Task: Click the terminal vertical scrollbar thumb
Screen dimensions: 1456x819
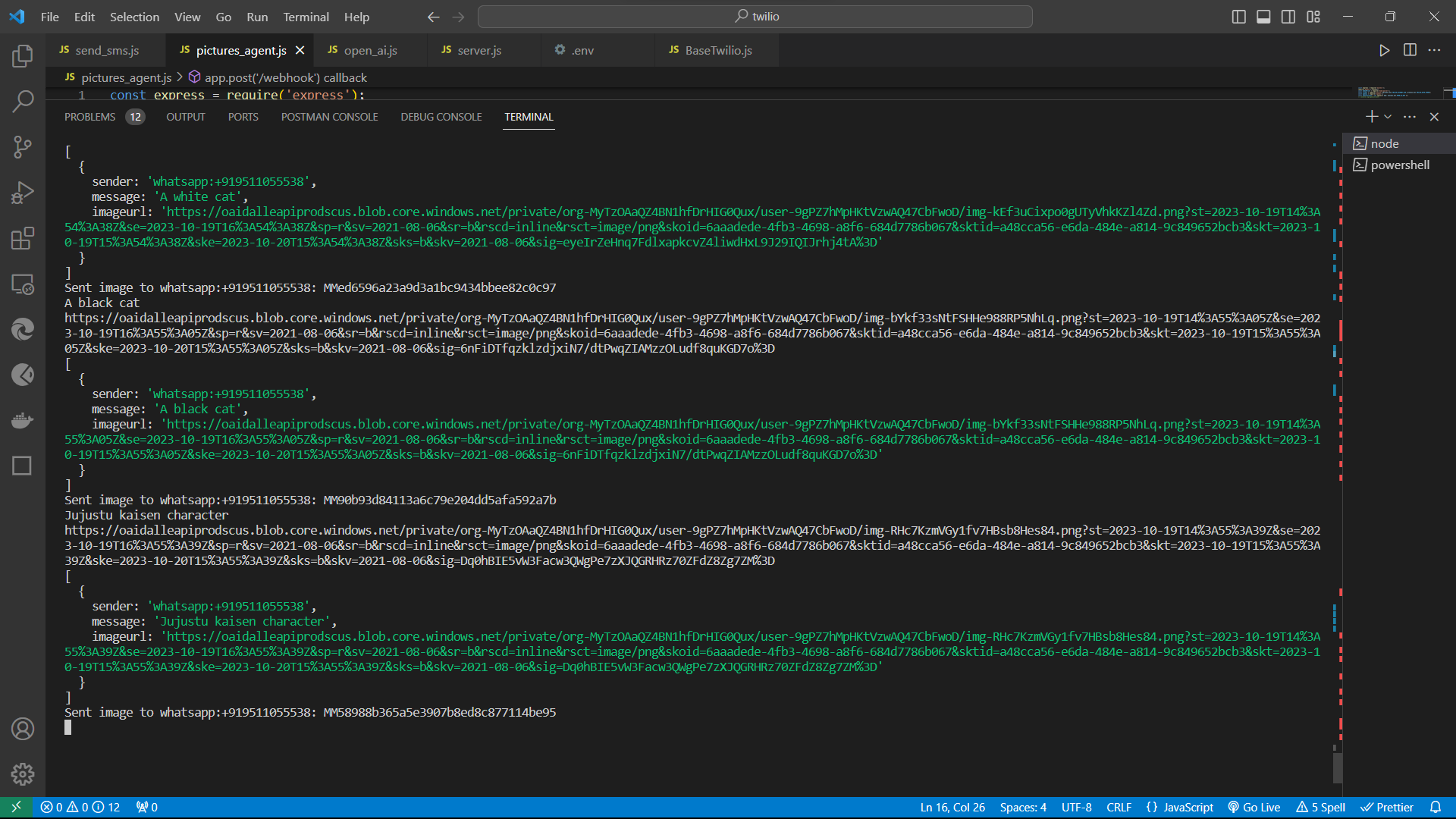Action: (1338, 767)
